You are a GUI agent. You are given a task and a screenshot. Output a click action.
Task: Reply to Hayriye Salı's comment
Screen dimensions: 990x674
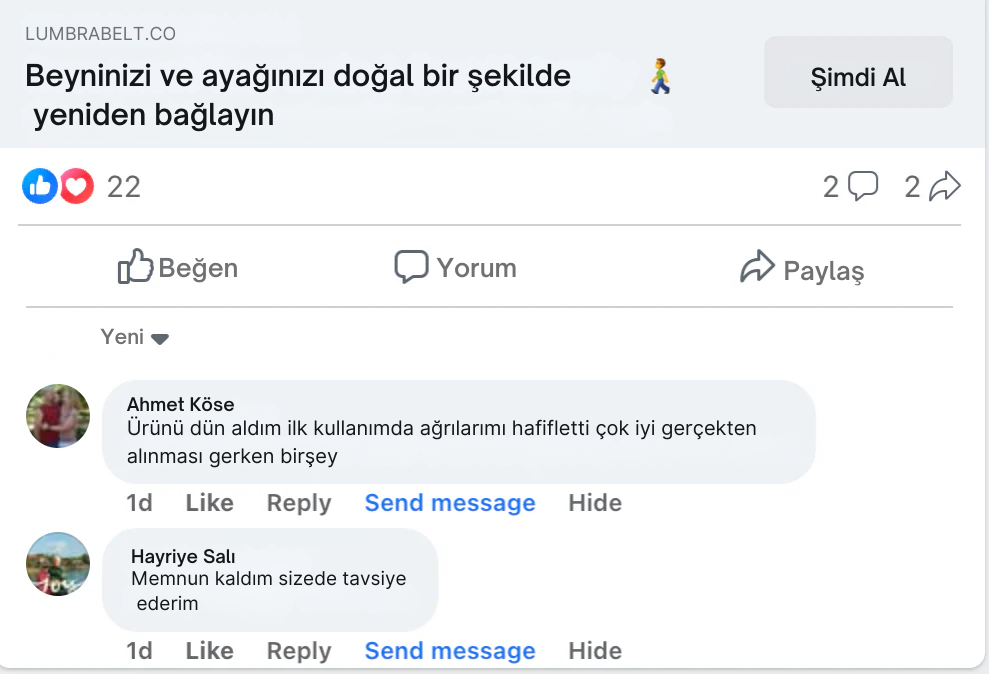(298, 651)
